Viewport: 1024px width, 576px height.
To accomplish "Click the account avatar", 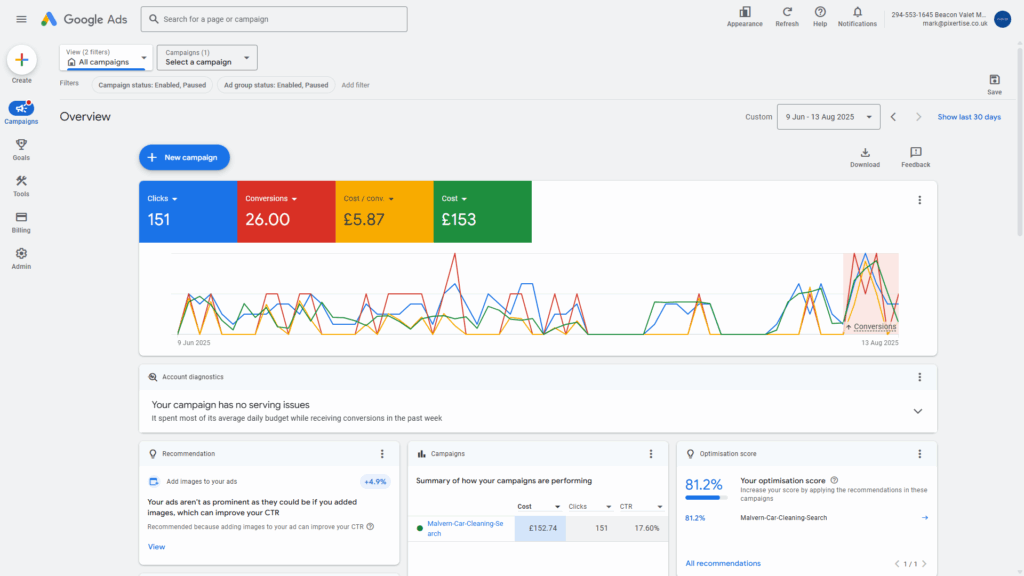I will [1002, 19].
